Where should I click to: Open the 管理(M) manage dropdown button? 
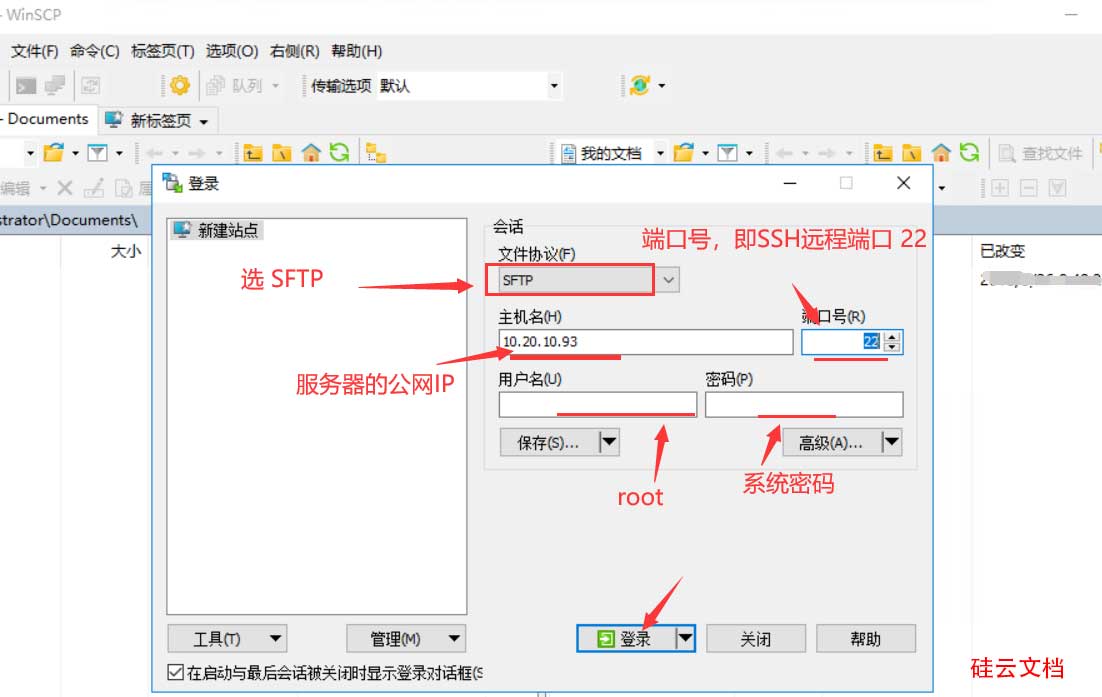click(406, 639)
